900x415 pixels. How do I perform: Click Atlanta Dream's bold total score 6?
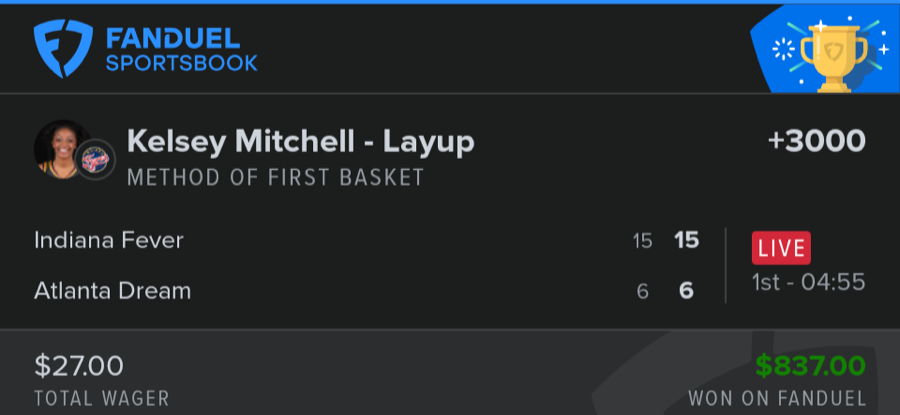click(x=686, y=291)
